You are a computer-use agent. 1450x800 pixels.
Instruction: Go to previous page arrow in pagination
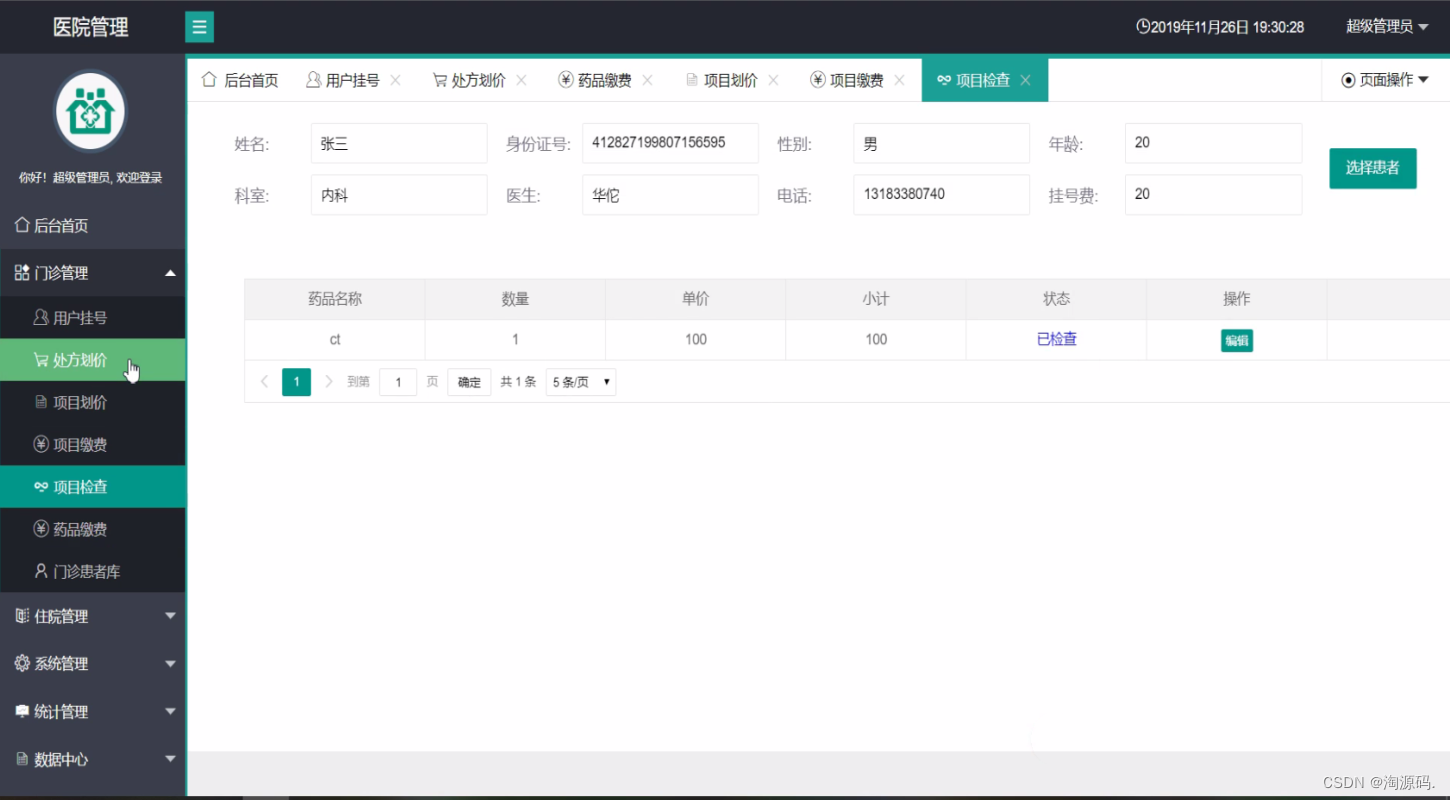coord(264,381)
